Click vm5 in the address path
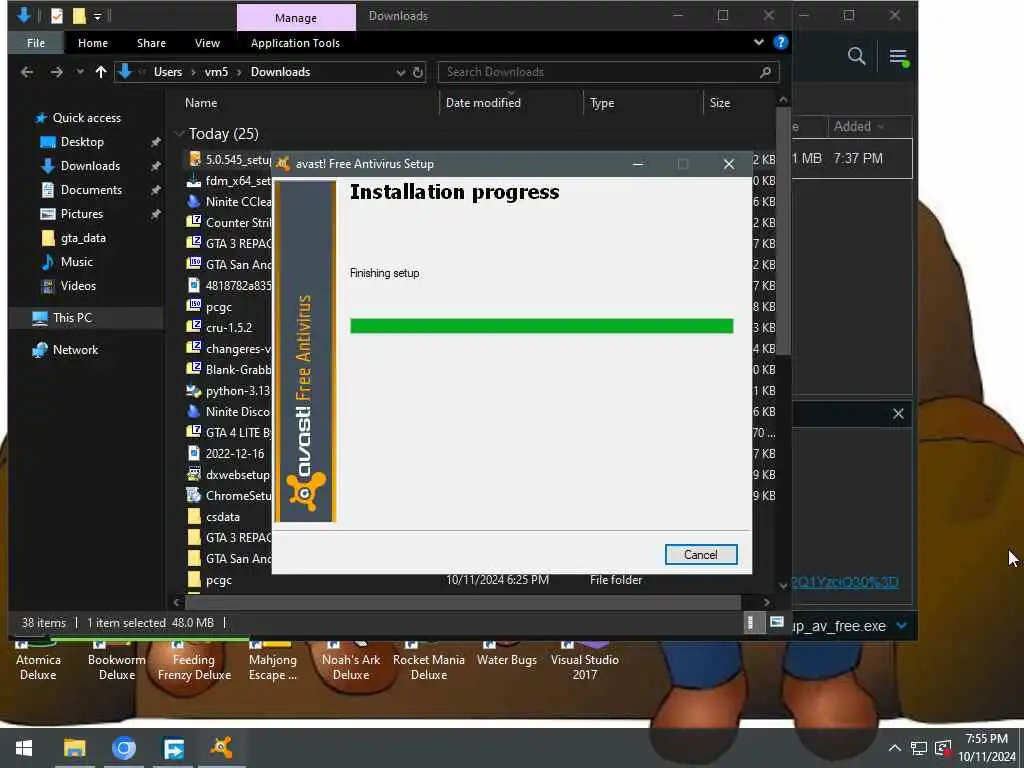The width and height of the screenshot is (1024, 768). point(216,72)
